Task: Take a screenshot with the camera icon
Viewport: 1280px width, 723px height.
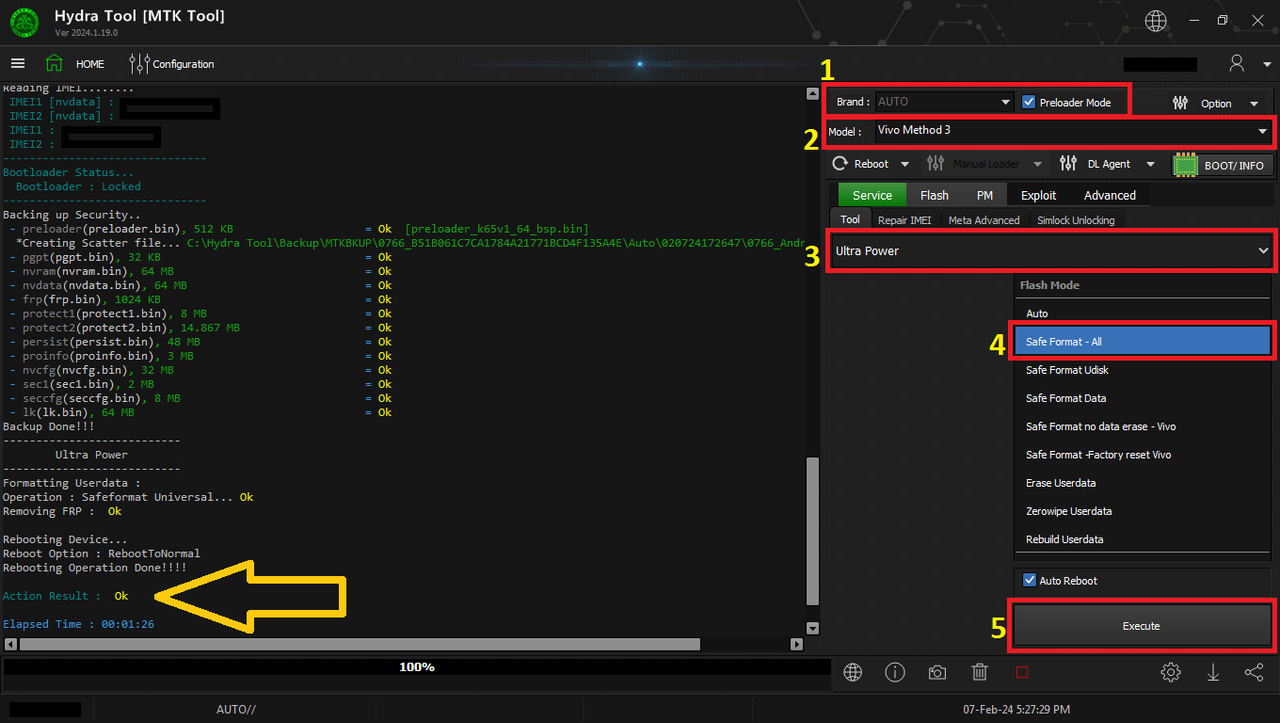Action: (x=937, y=672)
